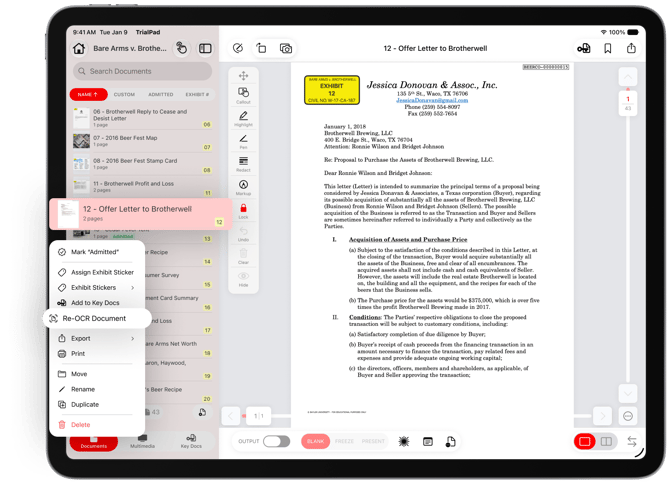Go to next page arrow
This screenshot has height=485, width=670.
coord(602,416)
